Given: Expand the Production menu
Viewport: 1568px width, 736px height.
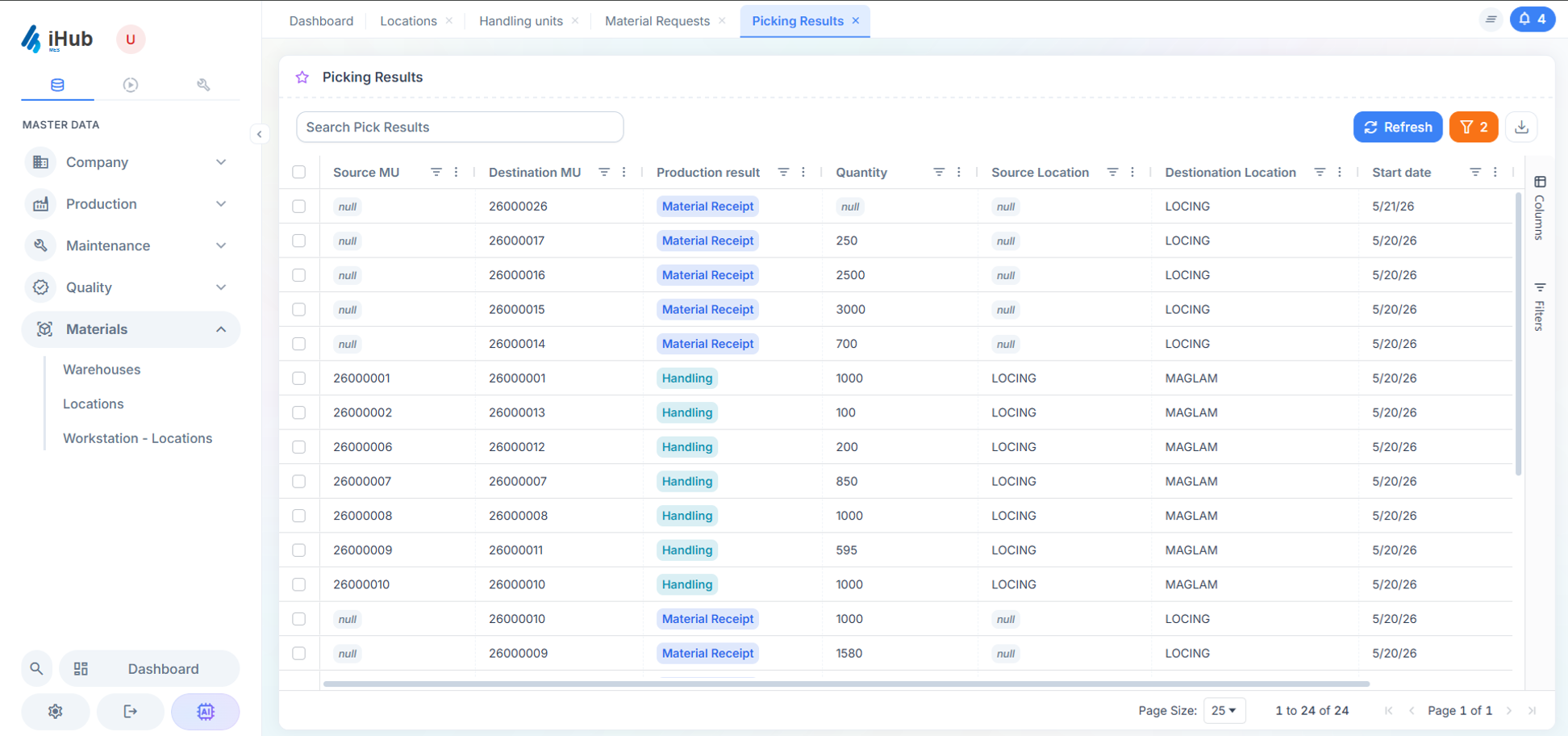Looking at the screenshot, I should (131, 204).
